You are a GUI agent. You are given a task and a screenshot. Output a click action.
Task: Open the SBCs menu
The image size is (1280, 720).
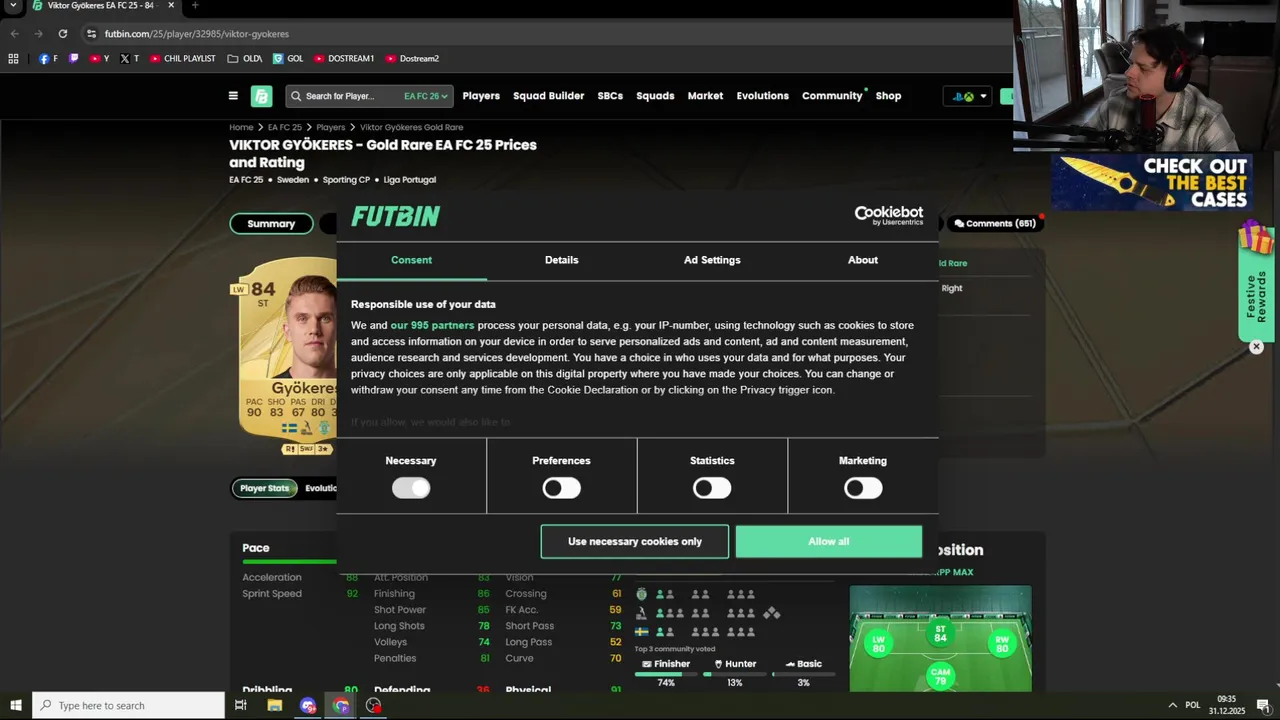pyautogui.click(x=610, y=96)
